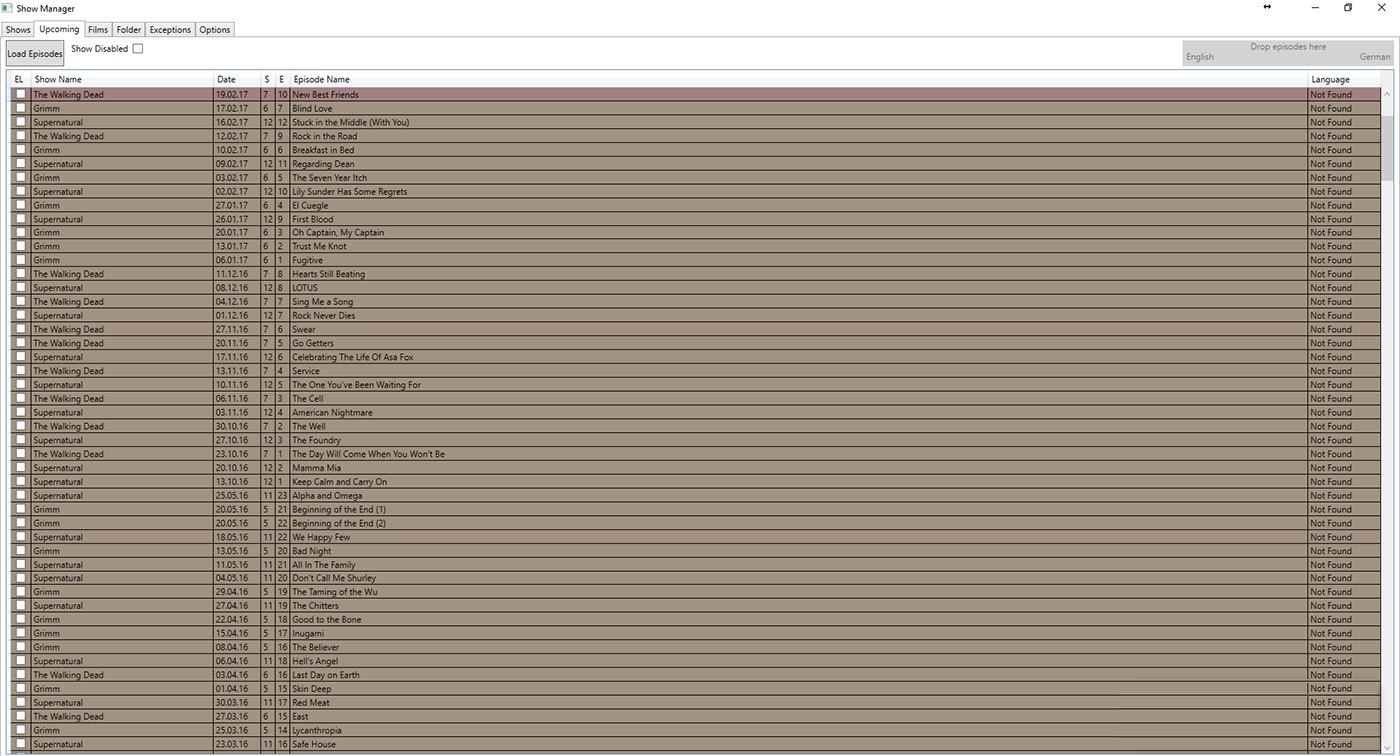Go to the Folder tab
Viewport: 1400px width, 756px height.
[129, 30]
